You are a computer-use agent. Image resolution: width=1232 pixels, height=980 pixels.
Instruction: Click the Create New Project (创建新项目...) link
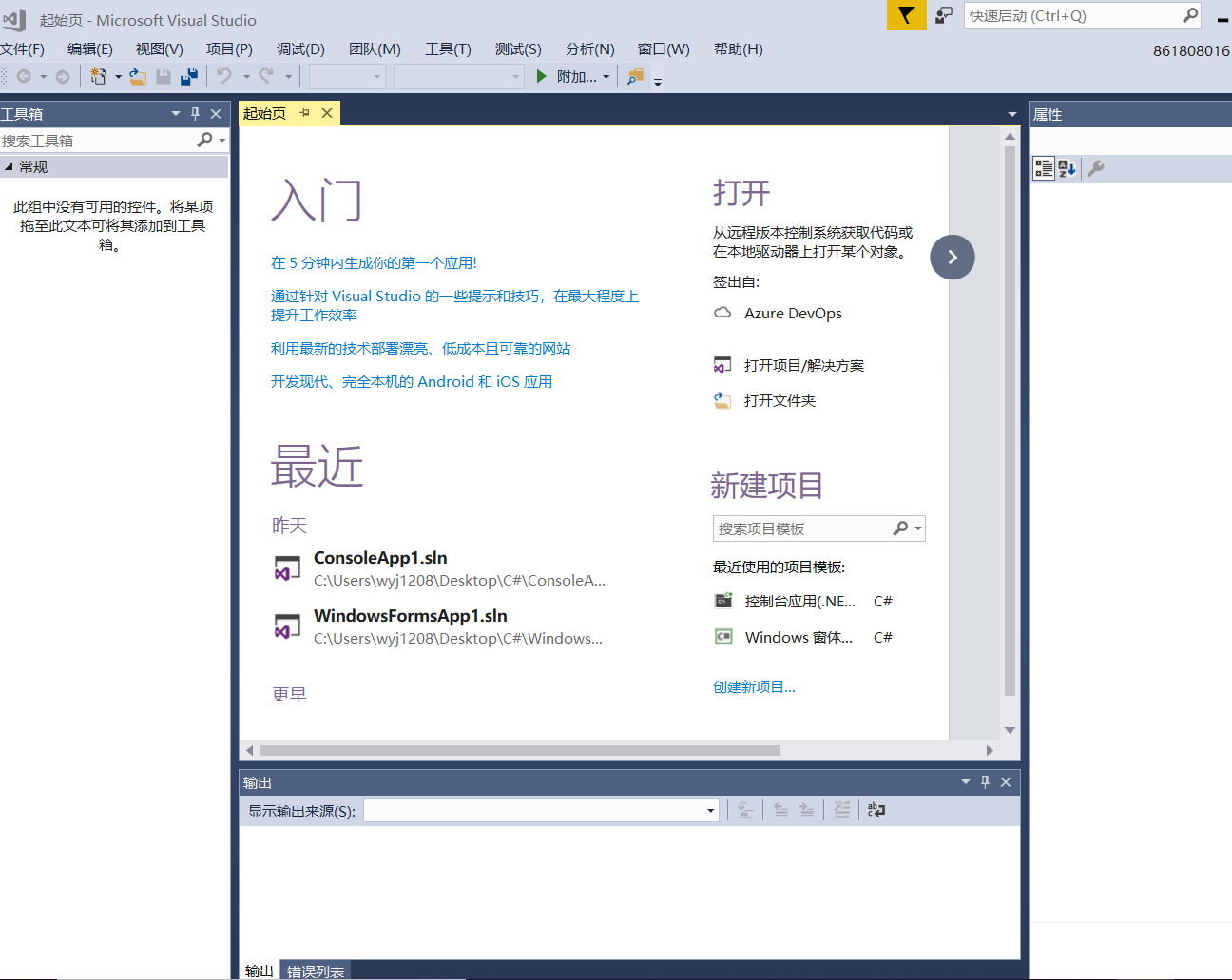(x=754, y=686)
